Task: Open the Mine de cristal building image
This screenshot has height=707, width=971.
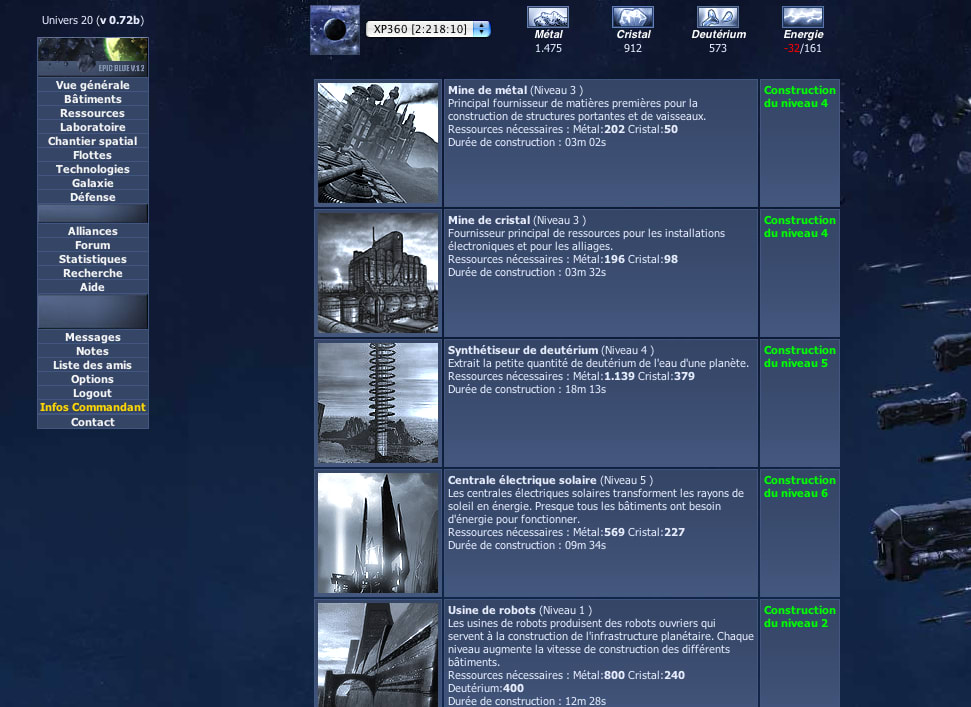Action: click(378, 273)
